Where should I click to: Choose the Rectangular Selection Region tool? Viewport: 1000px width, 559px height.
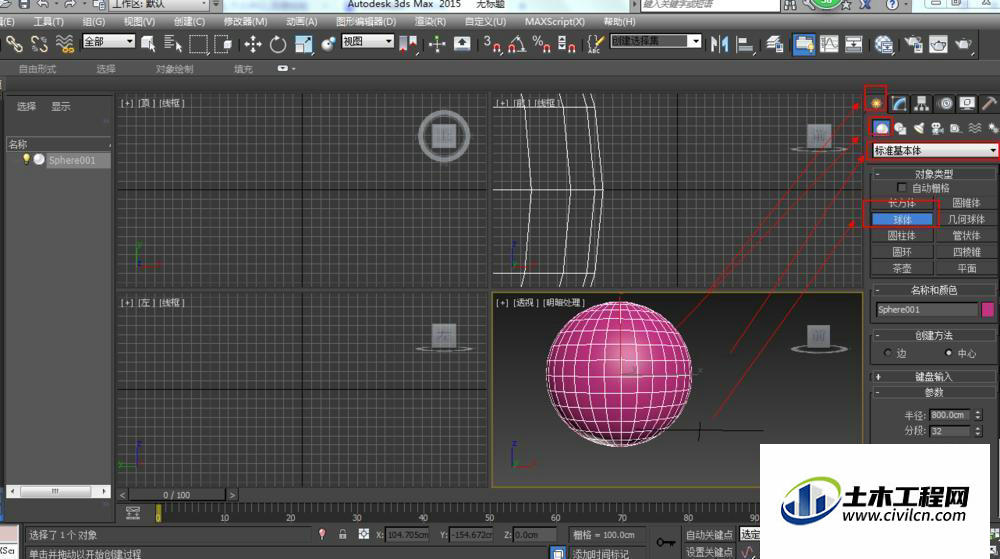coord(198,44)
